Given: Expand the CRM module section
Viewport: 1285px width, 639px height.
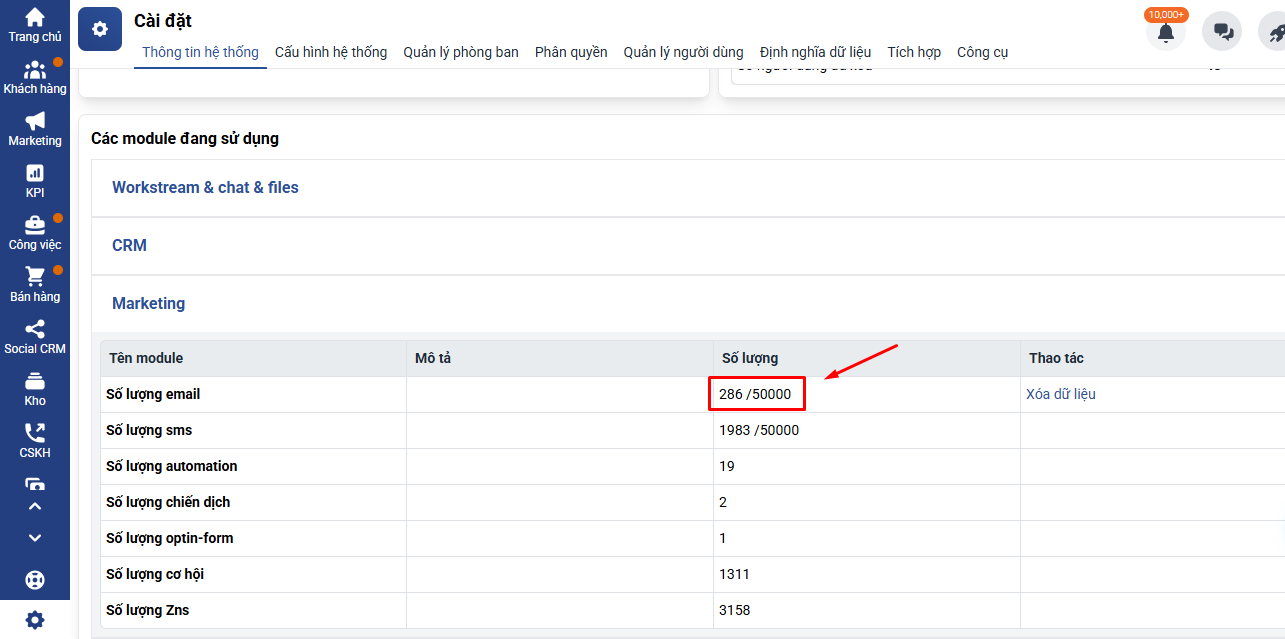Looking at the screenshot, I should click(x=129, y=246).
